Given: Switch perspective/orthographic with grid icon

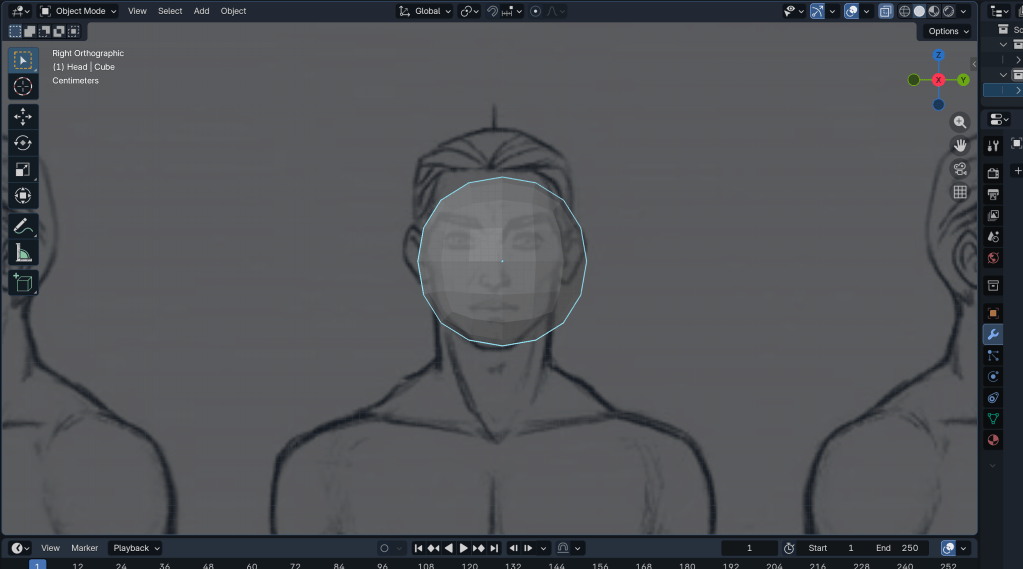Looking at the screenshot, I should click(960, 192).
